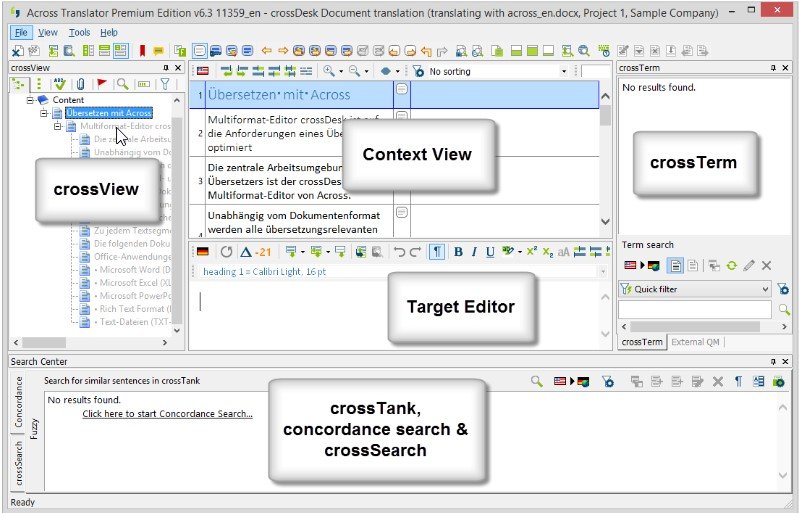The image size is (799, 513).
Task: Open the spell check icon in crossView
Action: pyautogui.click(x=60, y=84)
